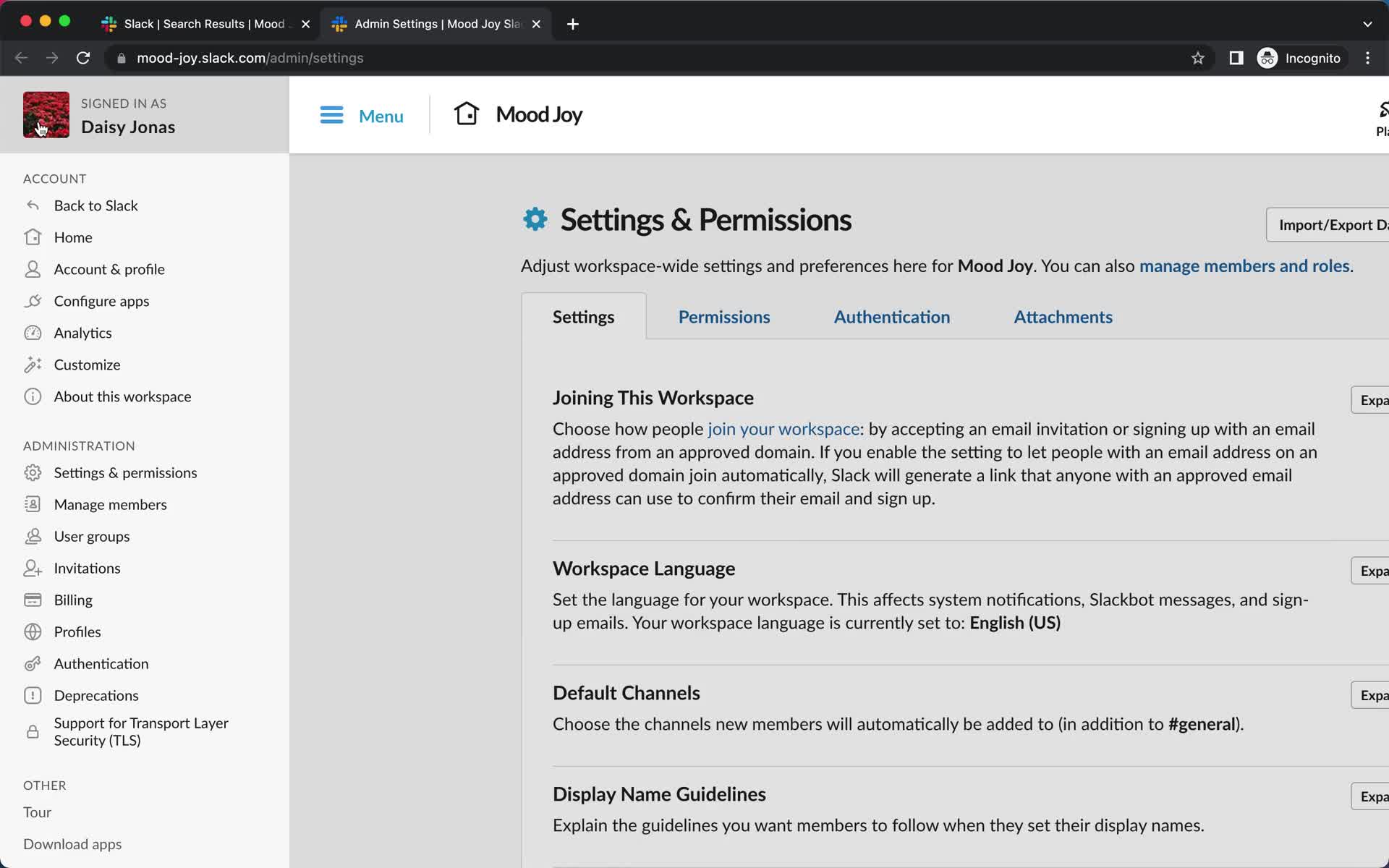
Task: Click the Customize icon
Action: coord(33,364)
